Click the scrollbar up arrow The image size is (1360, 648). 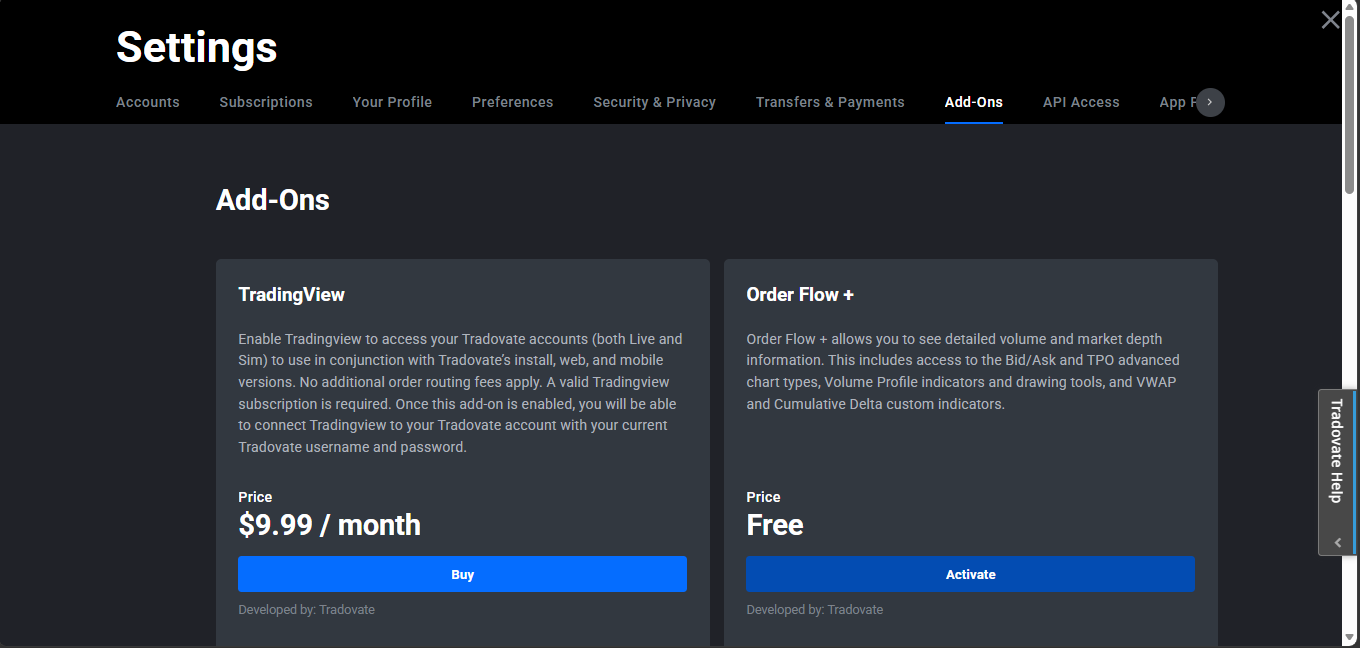[1350, 7]
